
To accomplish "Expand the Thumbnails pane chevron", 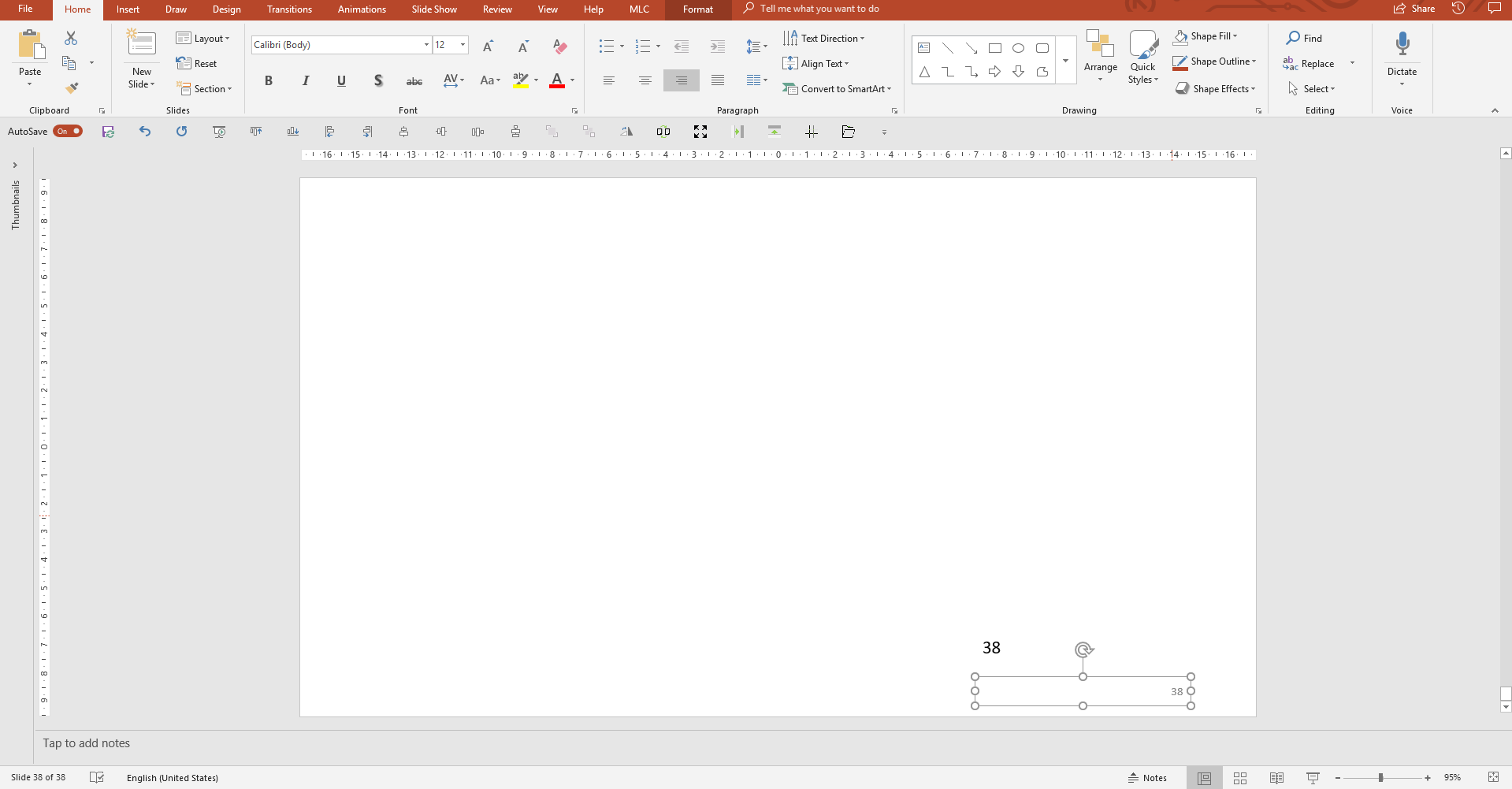I will [15, 166].
